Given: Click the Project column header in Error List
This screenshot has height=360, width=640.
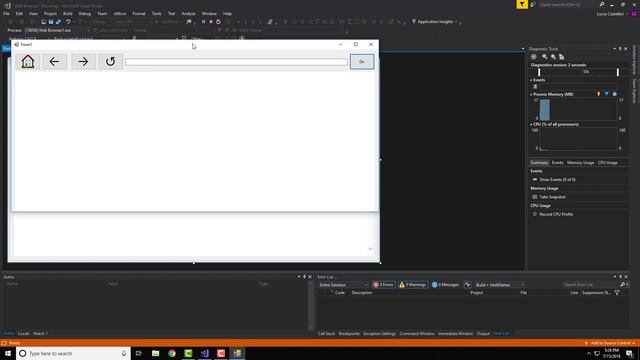Looking at the screenshot, I should [x=476, y=293].
